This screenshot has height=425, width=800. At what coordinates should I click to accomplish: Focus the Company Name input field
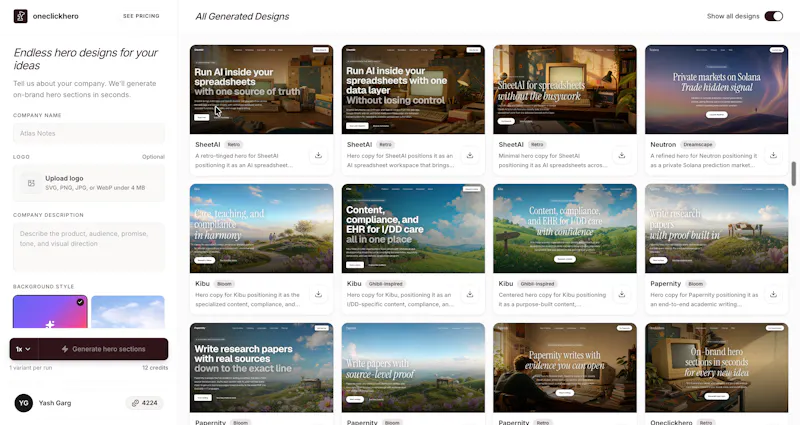click(x=89, y=133)
